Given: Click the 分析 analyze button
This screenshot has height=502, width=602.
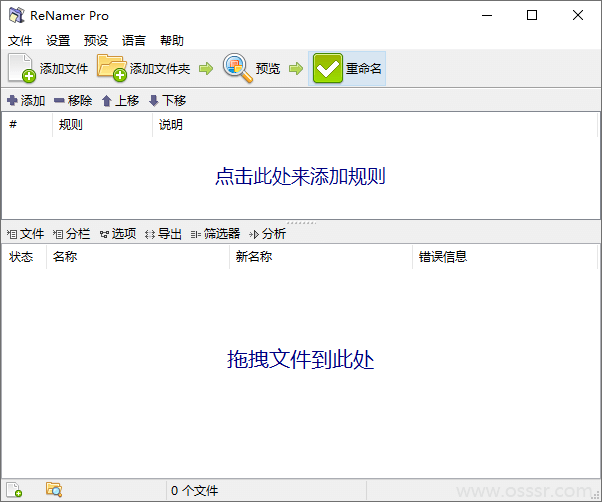Looking at the screenshot, I should pos(268,234).
